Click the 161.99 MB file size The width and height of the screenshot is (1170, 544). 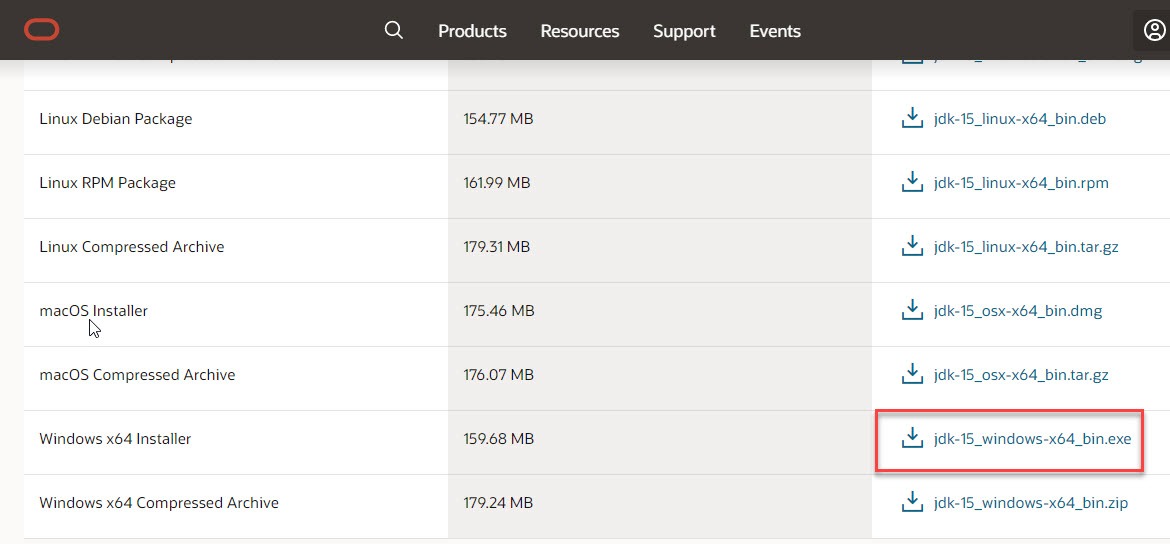click(497, 183)
